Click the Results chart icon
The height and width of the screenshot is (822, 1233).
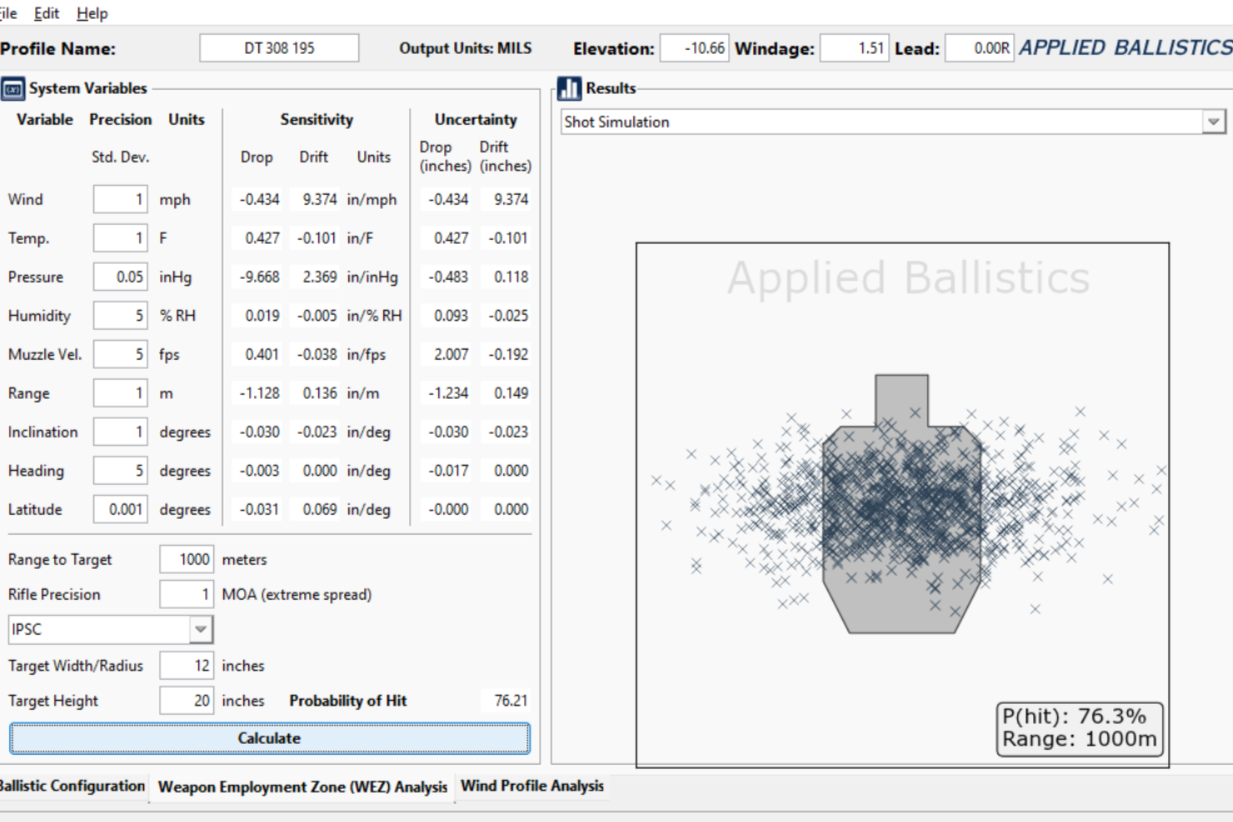(570, 89)
